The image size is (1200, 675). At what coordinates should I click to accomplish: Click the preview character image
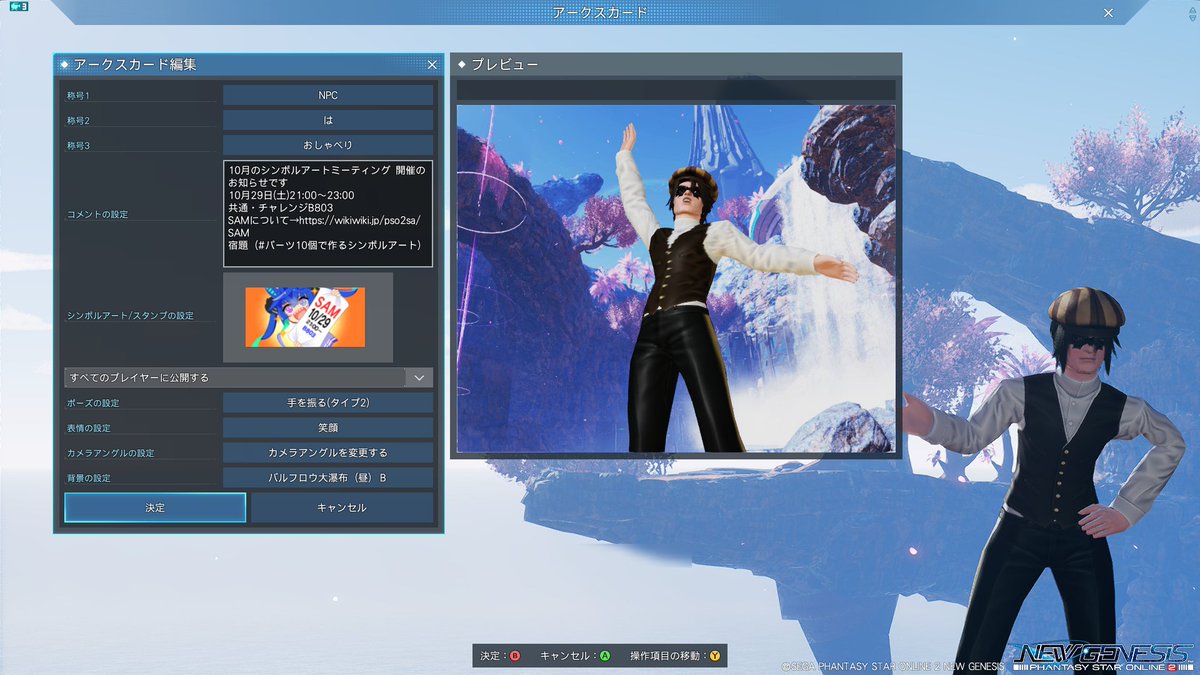[x=676, y=279]
